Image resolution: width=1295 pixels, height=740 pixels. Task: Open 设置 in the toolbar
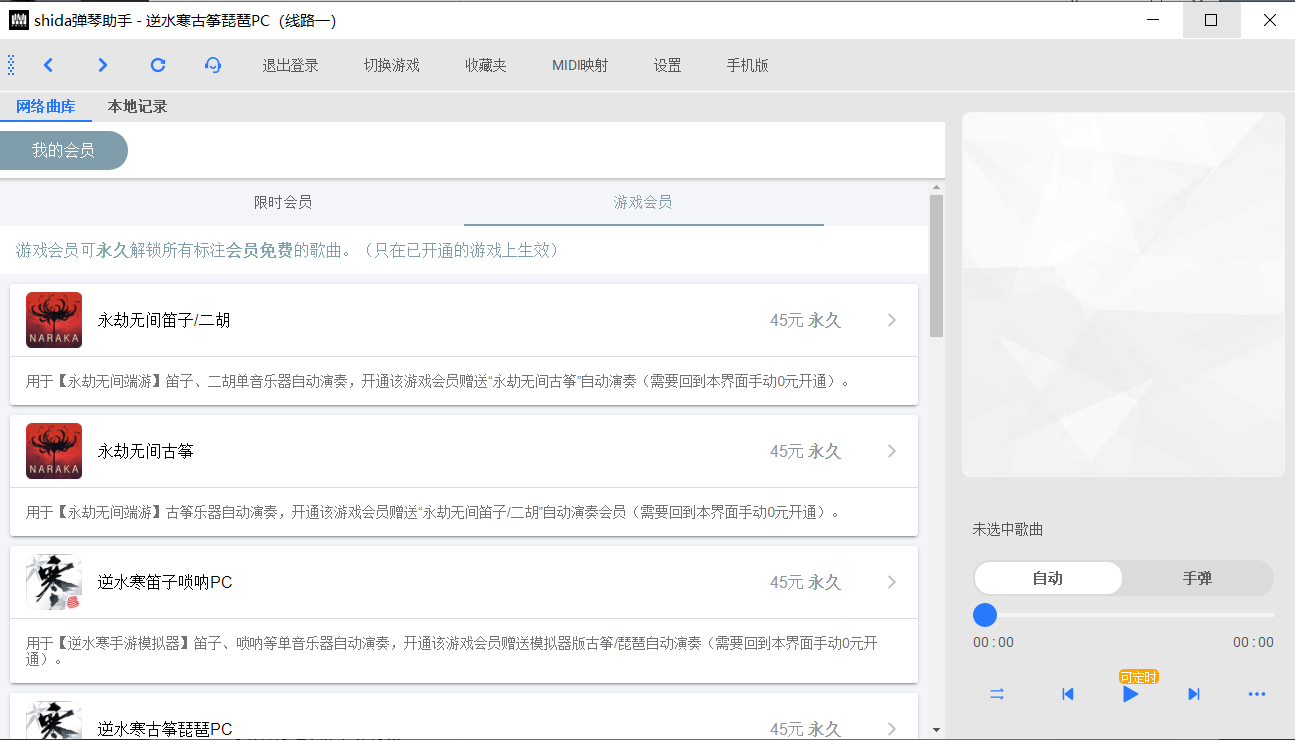point(668,65)
